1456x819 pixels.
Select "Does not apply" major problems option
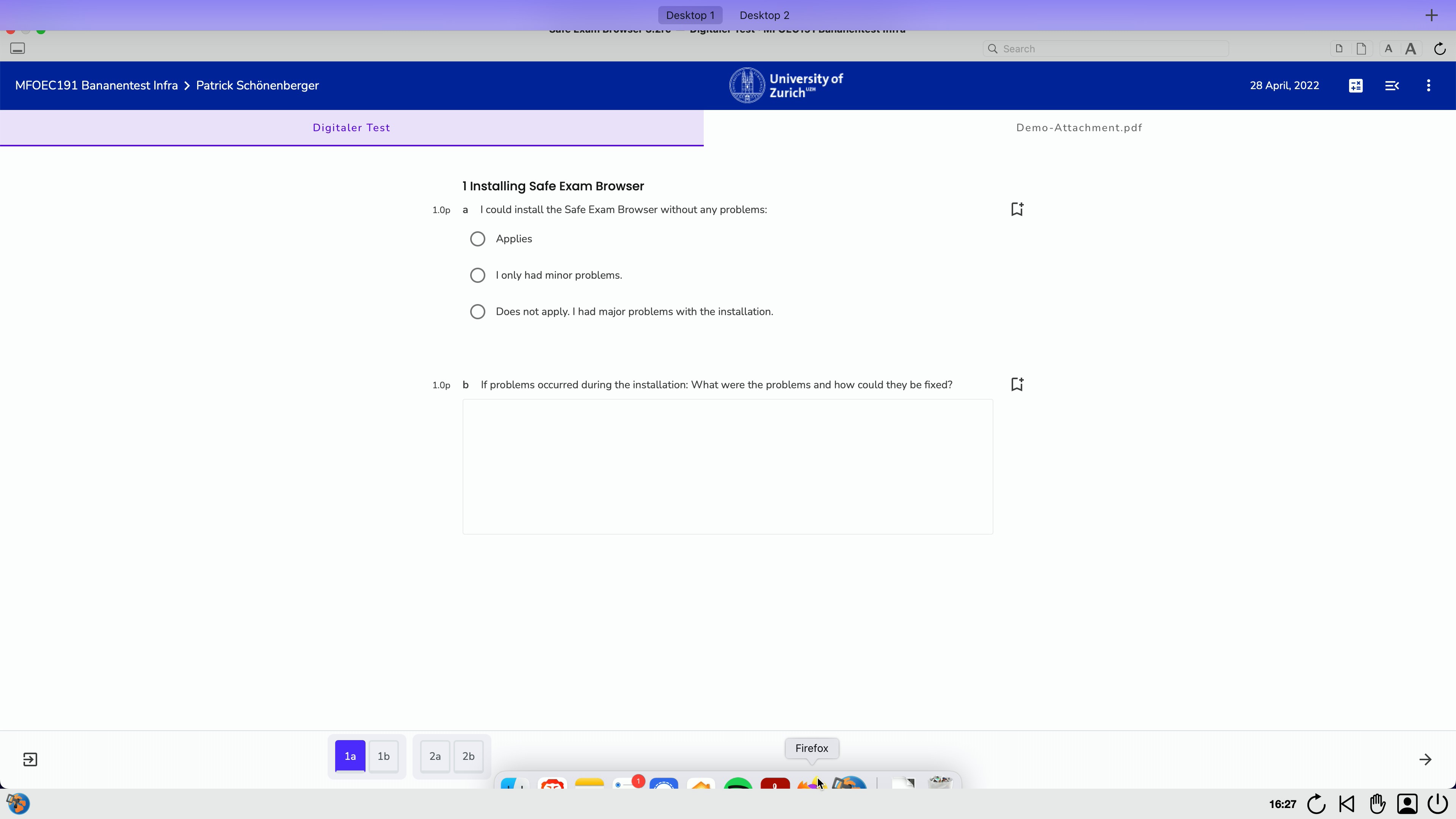[x=478, y=311]
